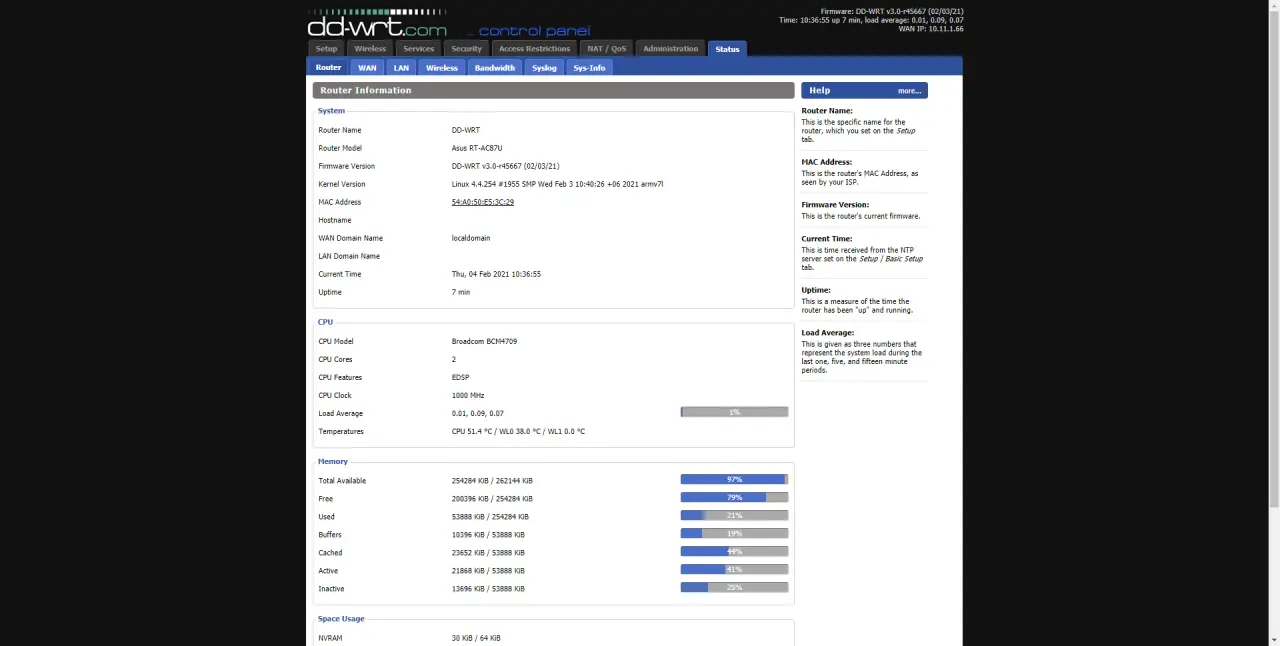The height and width of the screenshot is (646, 1280).
Task: Open the Access Restrictions tab
Action: click(534, 48)
